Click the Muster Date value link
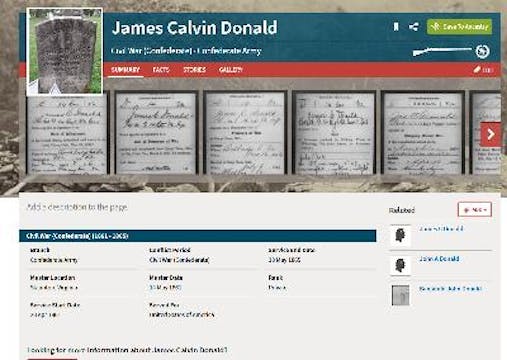The image size is (507, 360). [x=165, y=287]
